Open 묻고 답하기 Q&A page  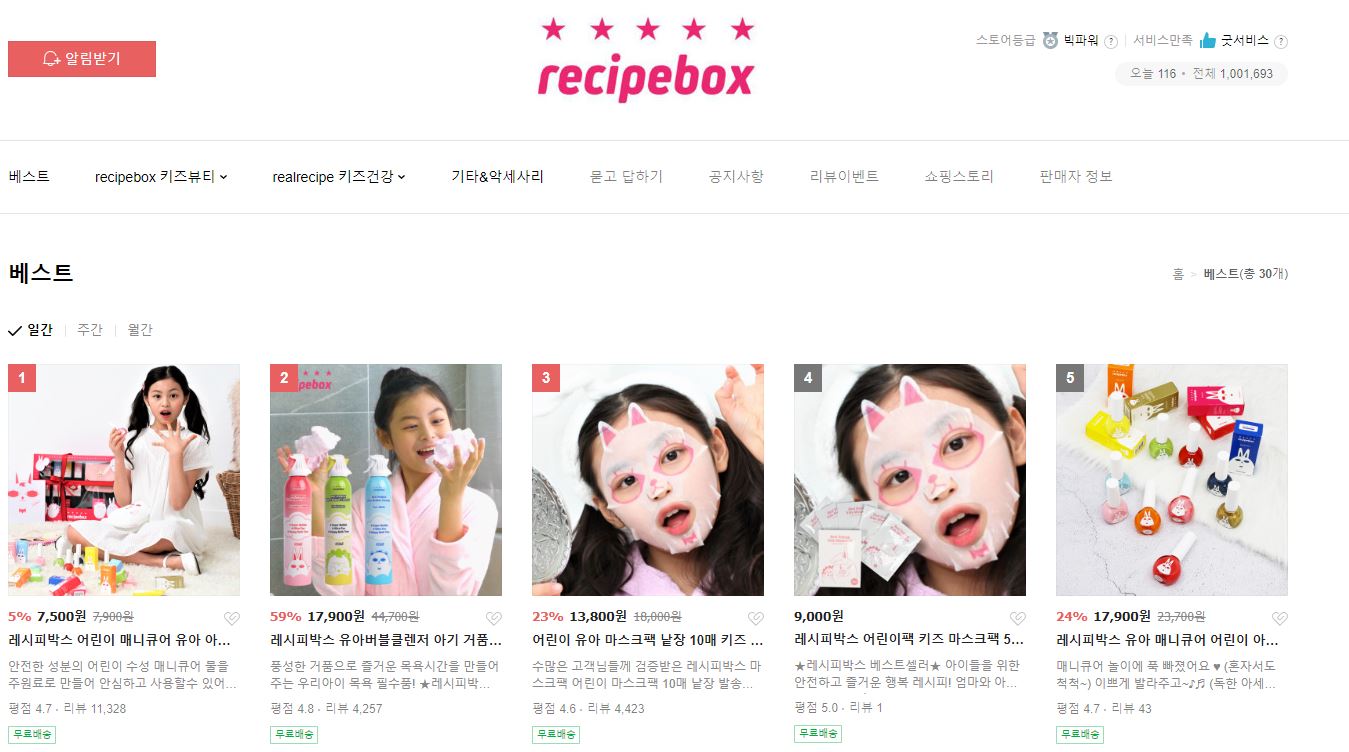click(627, 177)
